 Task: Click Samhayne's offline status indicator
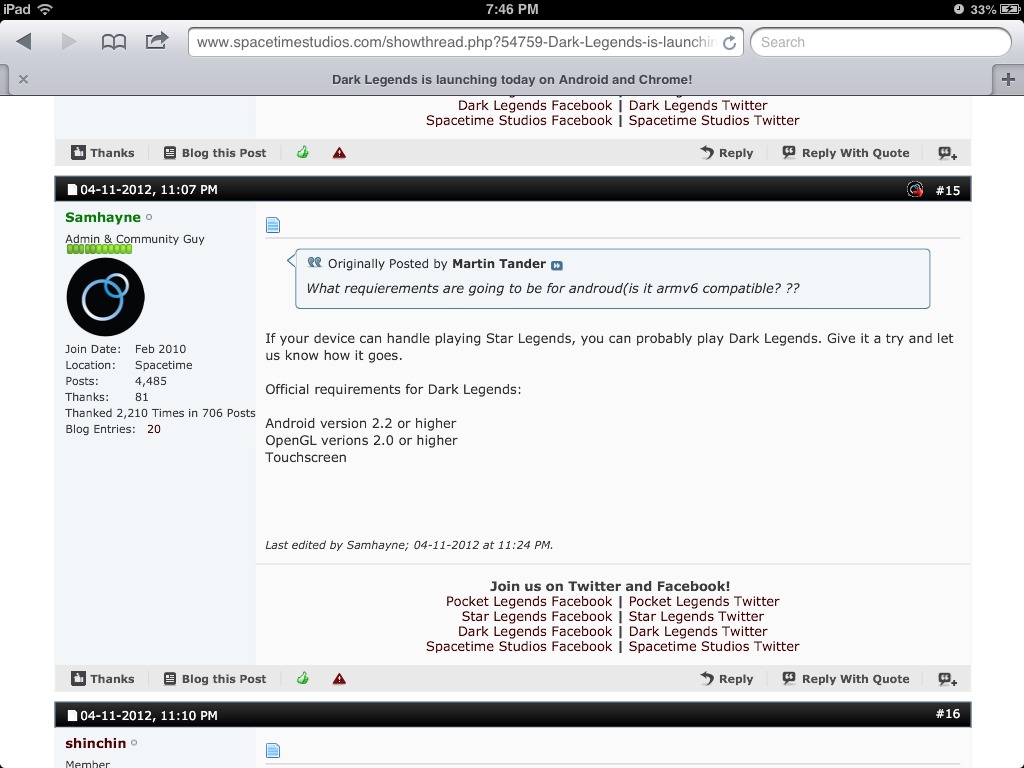pyautogui.click(x=149, y=217)
